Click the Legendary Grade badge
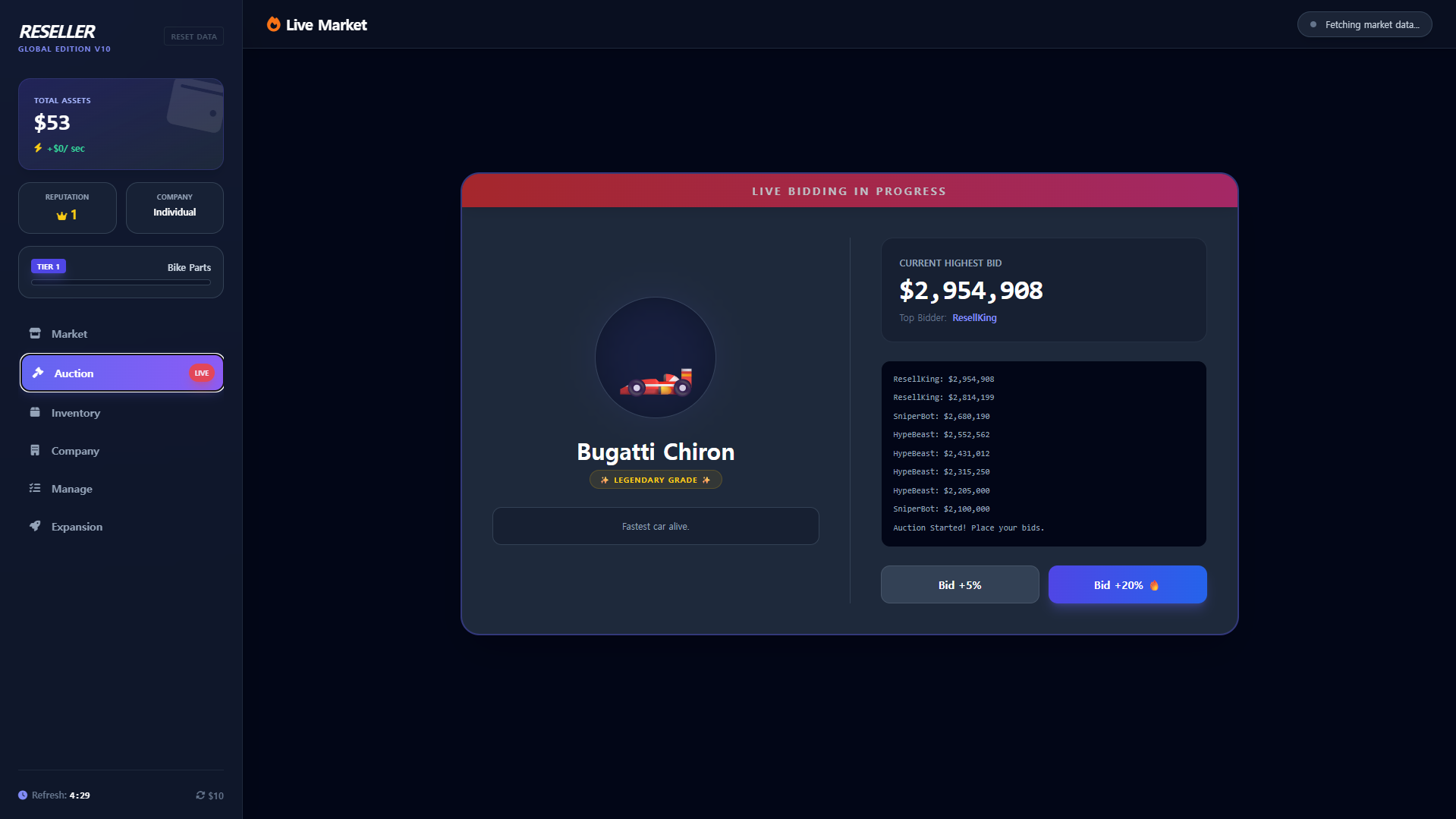 point(656,480)
